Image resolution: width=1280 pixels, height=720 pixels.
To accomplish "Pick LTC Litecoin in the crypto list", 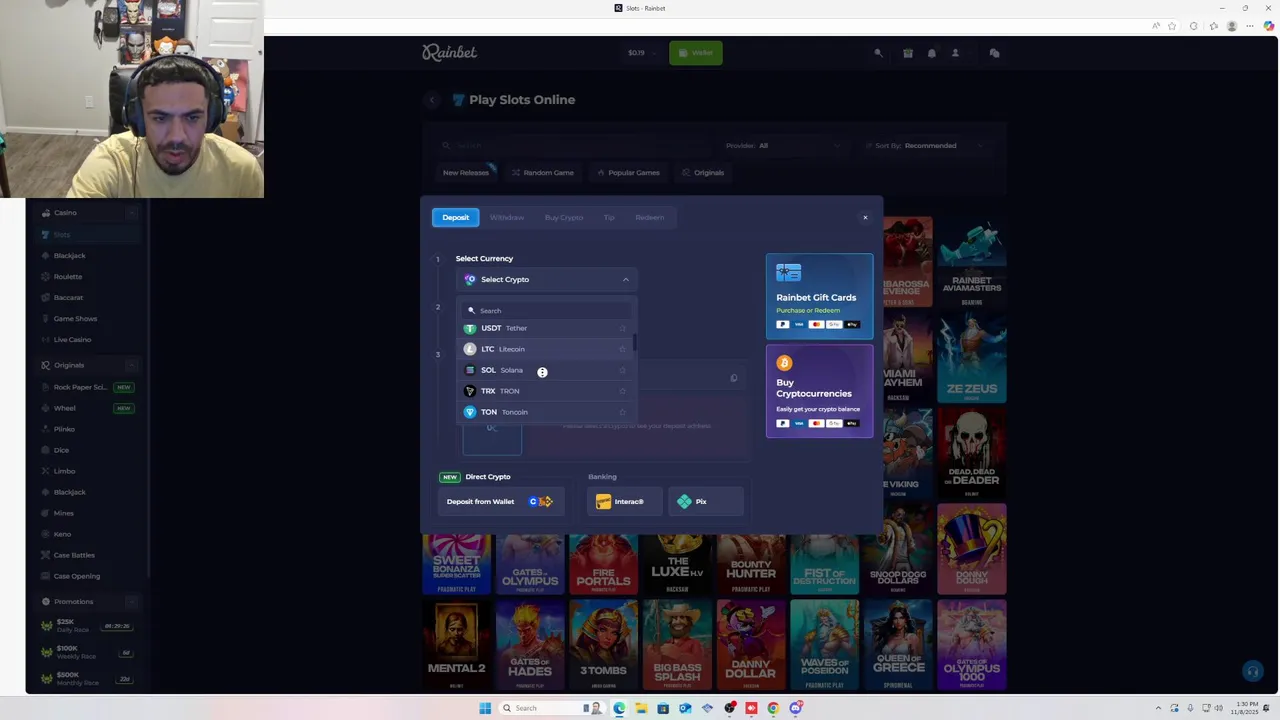I will coord(545,349).
